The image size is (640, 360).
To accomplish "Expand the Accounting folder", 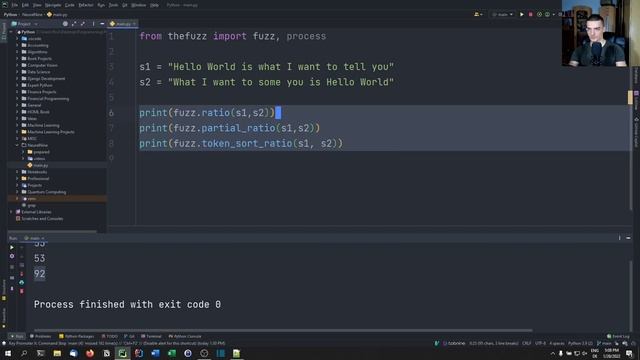I will [x=17, y=45].
